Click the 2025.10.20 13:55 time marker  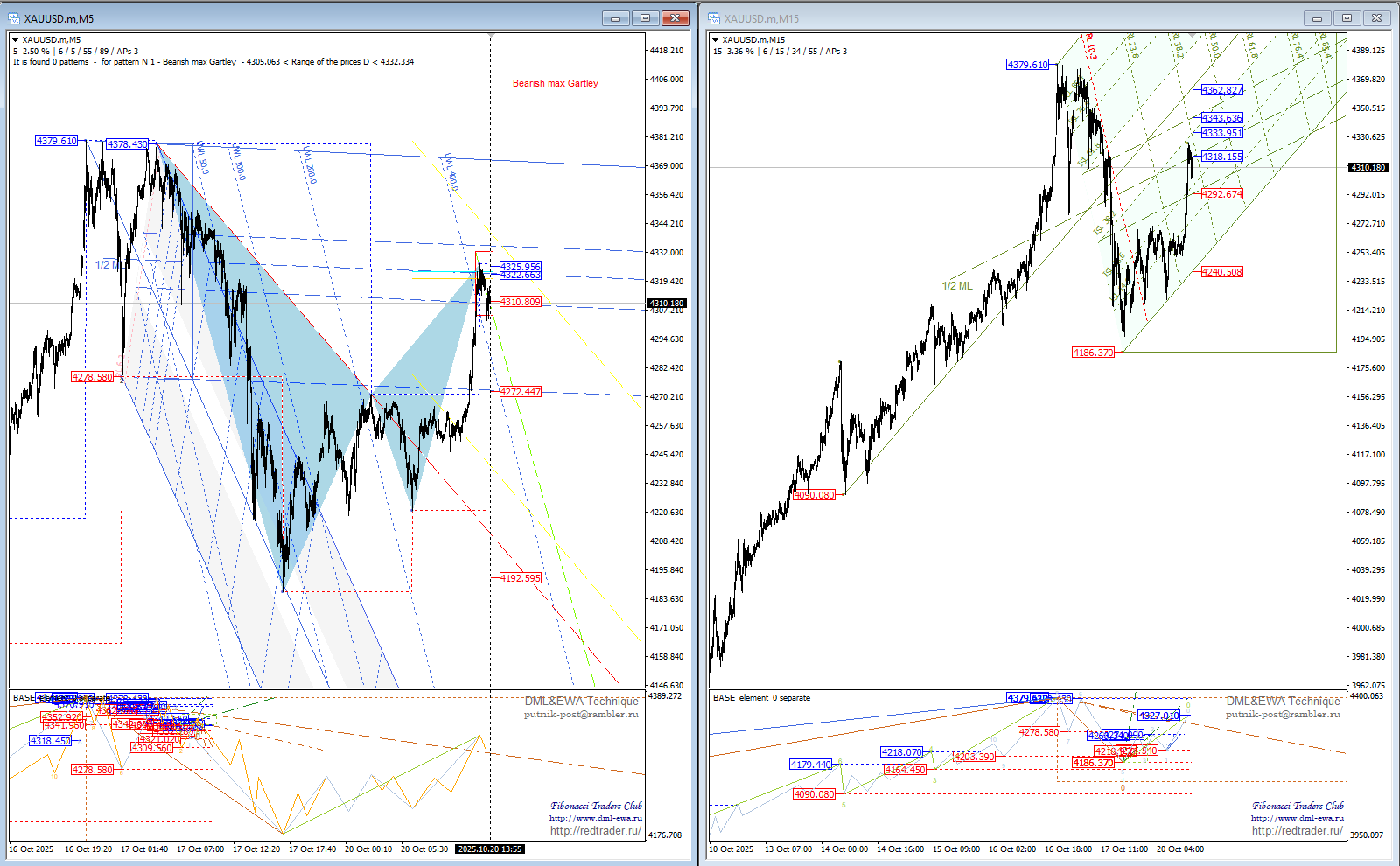(490, 849)
